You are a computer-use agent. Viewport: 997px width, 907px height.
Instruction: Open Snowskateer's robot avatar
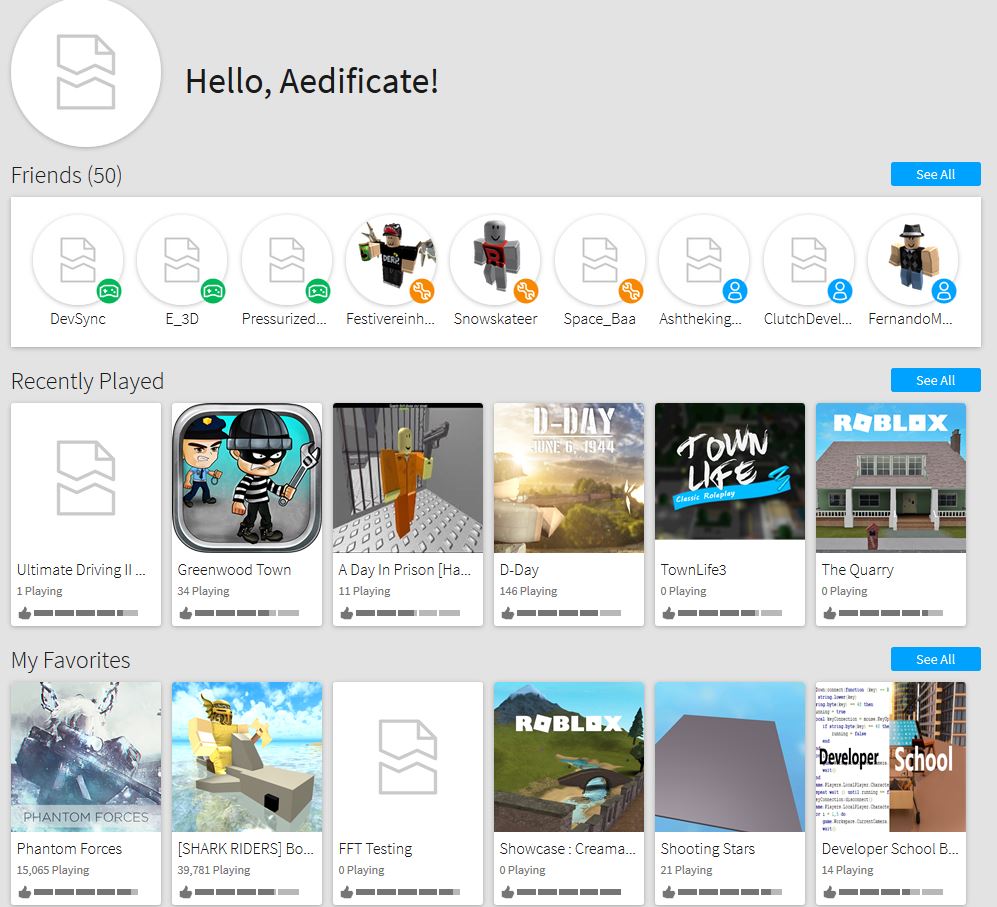(x=495, y=260)
